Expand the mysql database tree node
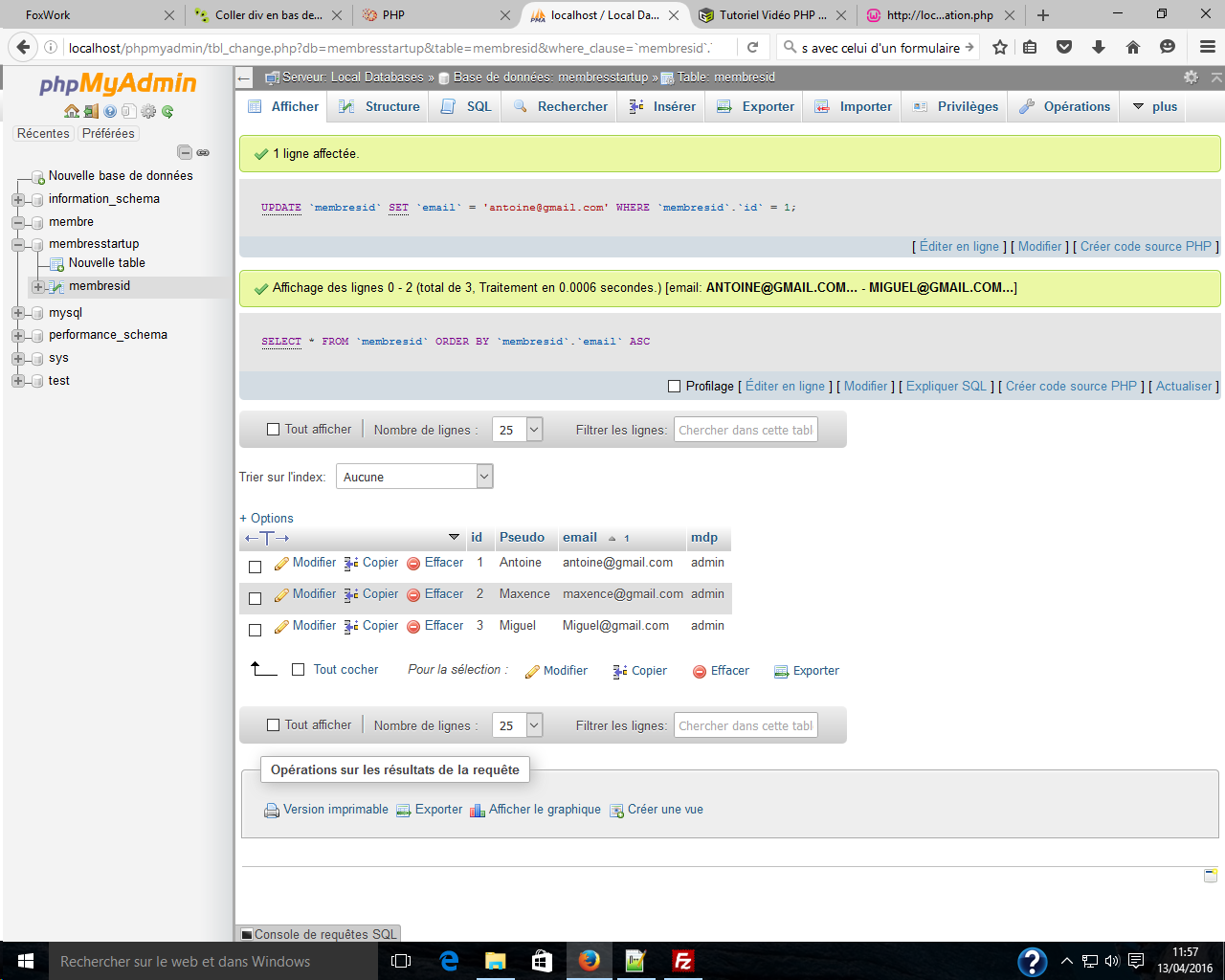 pyautogui.click(x=17, y=312)
